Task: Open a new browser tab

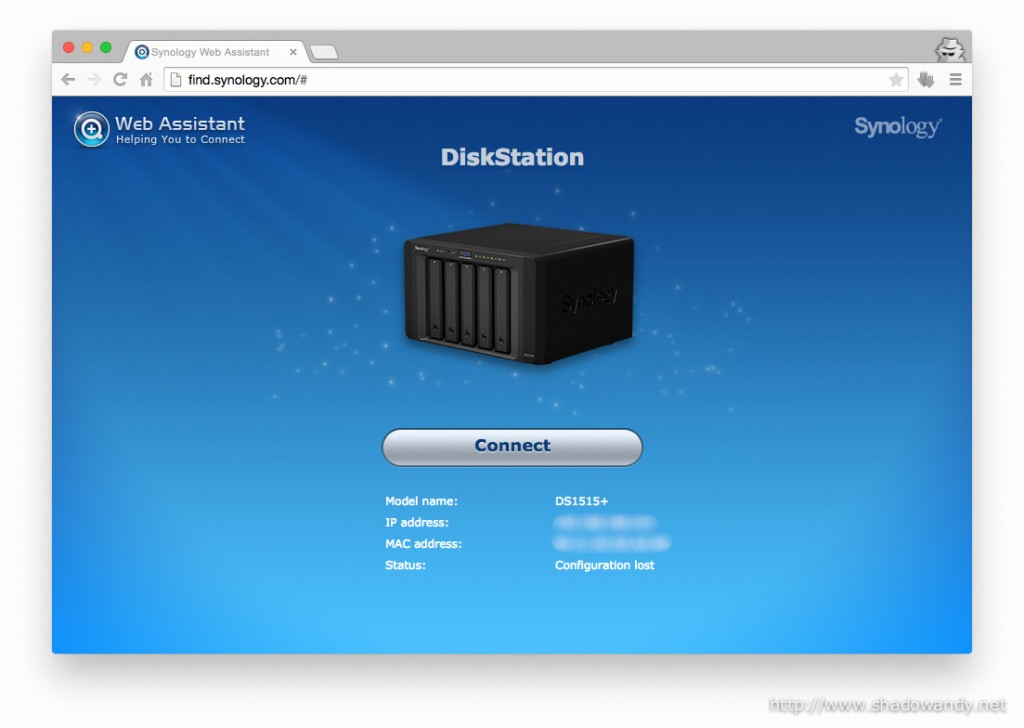Action: (x=324, y=52)
